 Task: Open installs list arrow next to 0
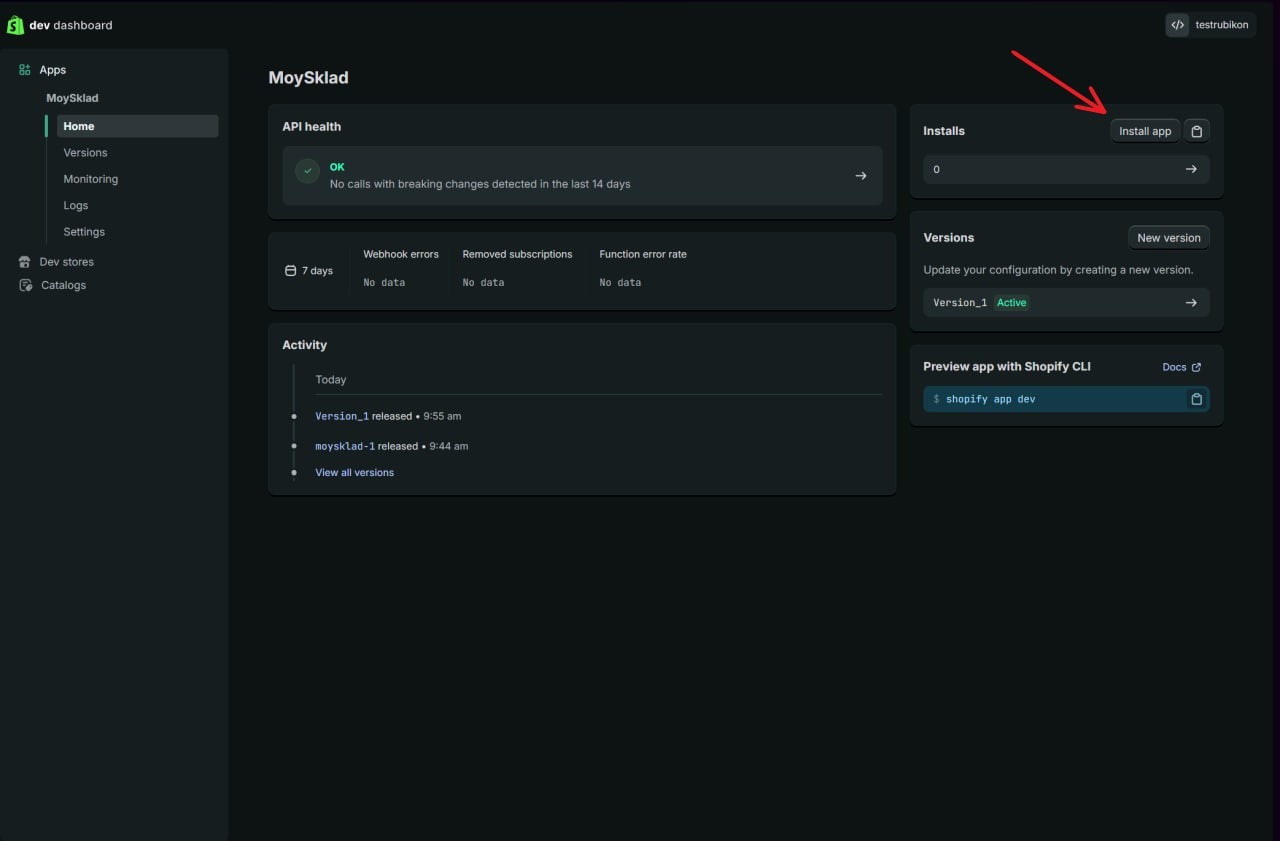[1191, 169]
